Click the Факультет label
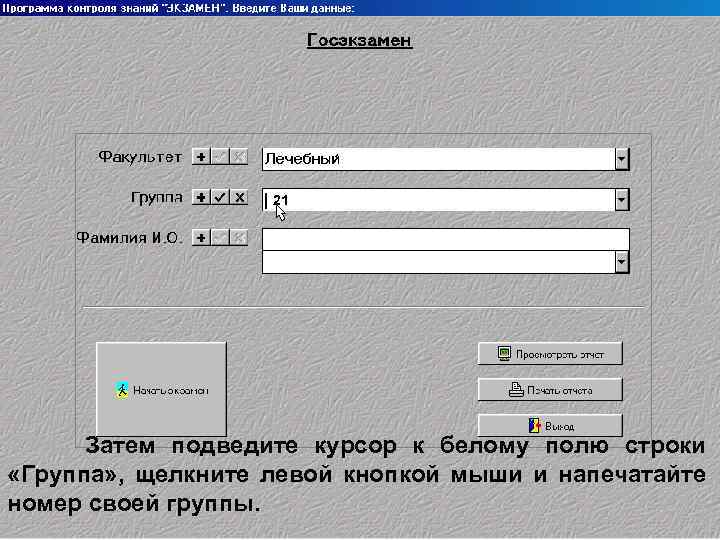This screenshot has height=540, width=720. pos(141,157)
